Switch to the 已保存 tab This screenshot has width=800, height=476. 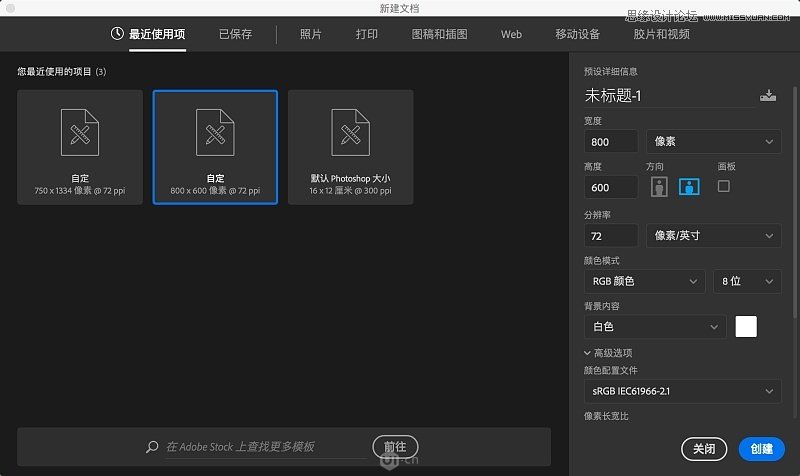pyautogui.click(x=236, y=34)
